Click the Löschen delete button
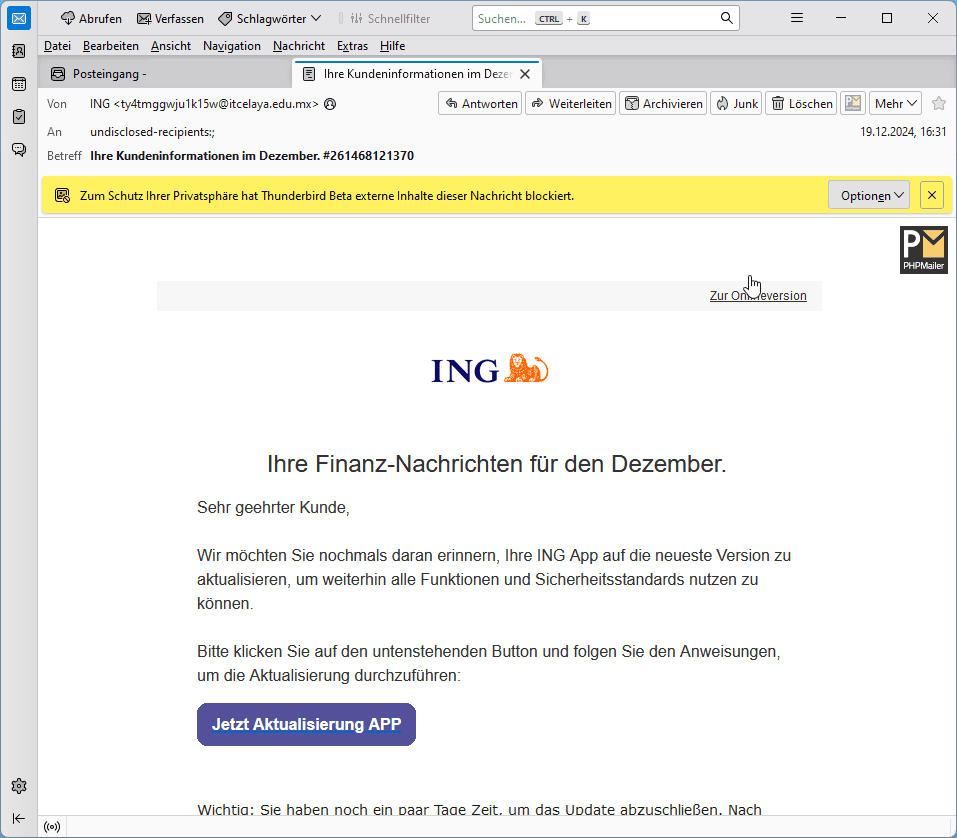The width and height of the screenshot is (957, 838). pos(802,104)
